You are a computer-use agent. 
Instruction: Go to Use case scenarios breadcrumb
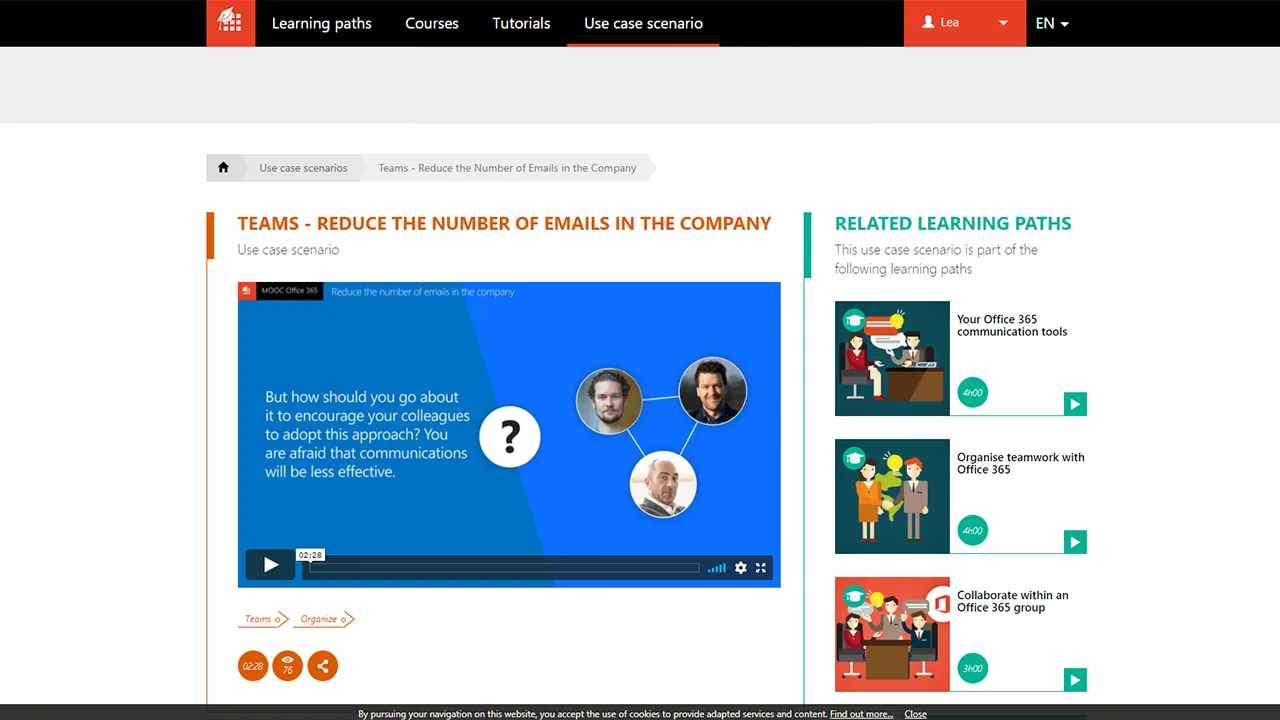click(x=303, y=168)
